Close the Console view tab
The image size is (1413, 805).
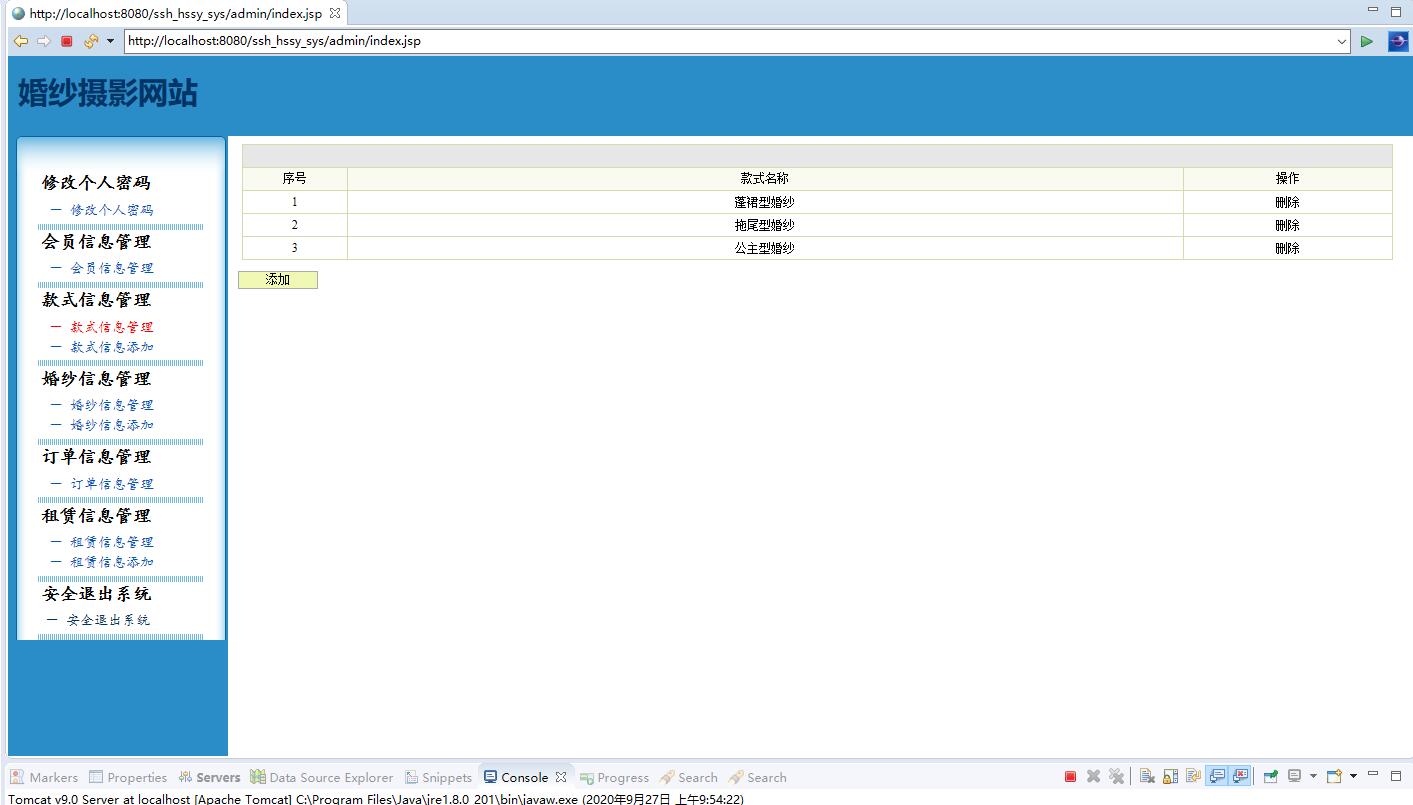560,777
